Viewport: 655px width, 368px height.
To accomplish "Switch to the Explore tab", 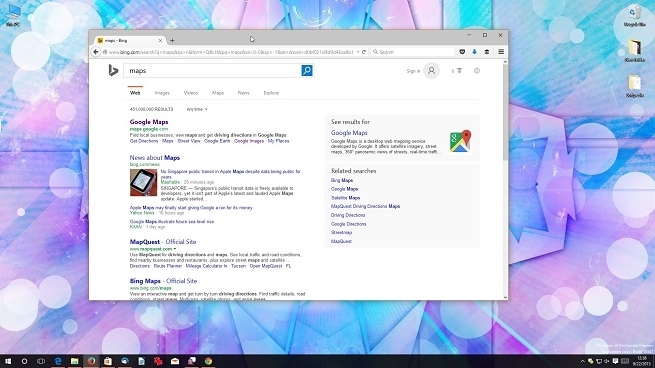I will [x=271, y=93].
